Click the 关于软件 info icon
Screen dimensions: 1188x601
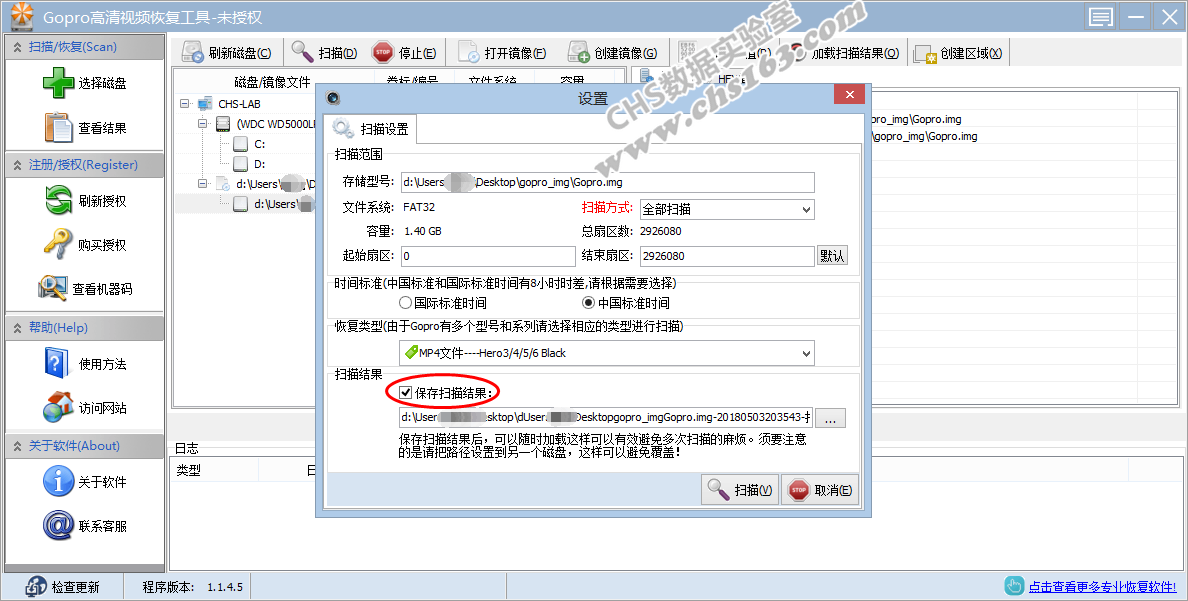[58, 481]
